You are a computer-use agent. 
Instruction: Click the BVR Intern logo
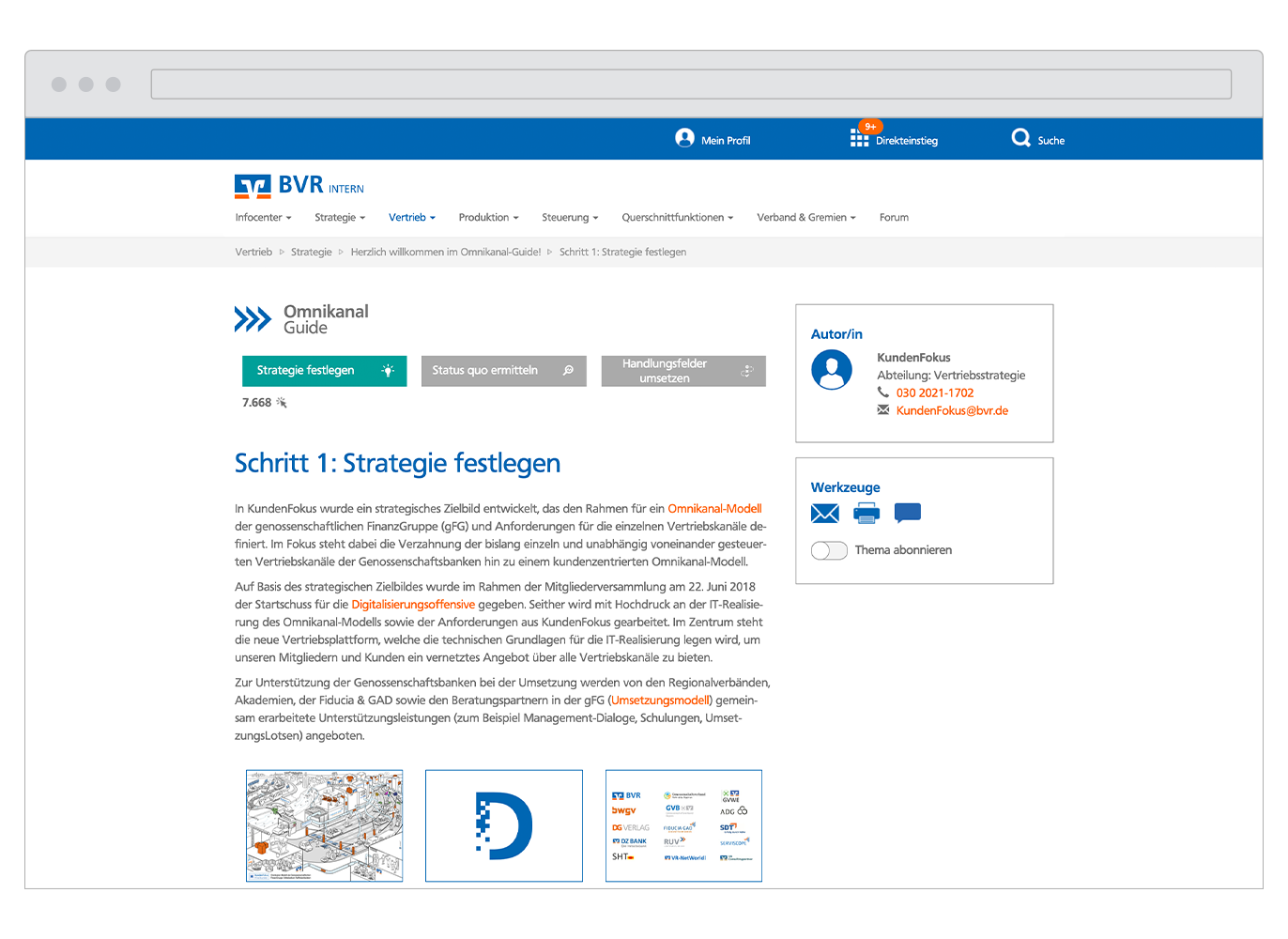coord(299,186)
